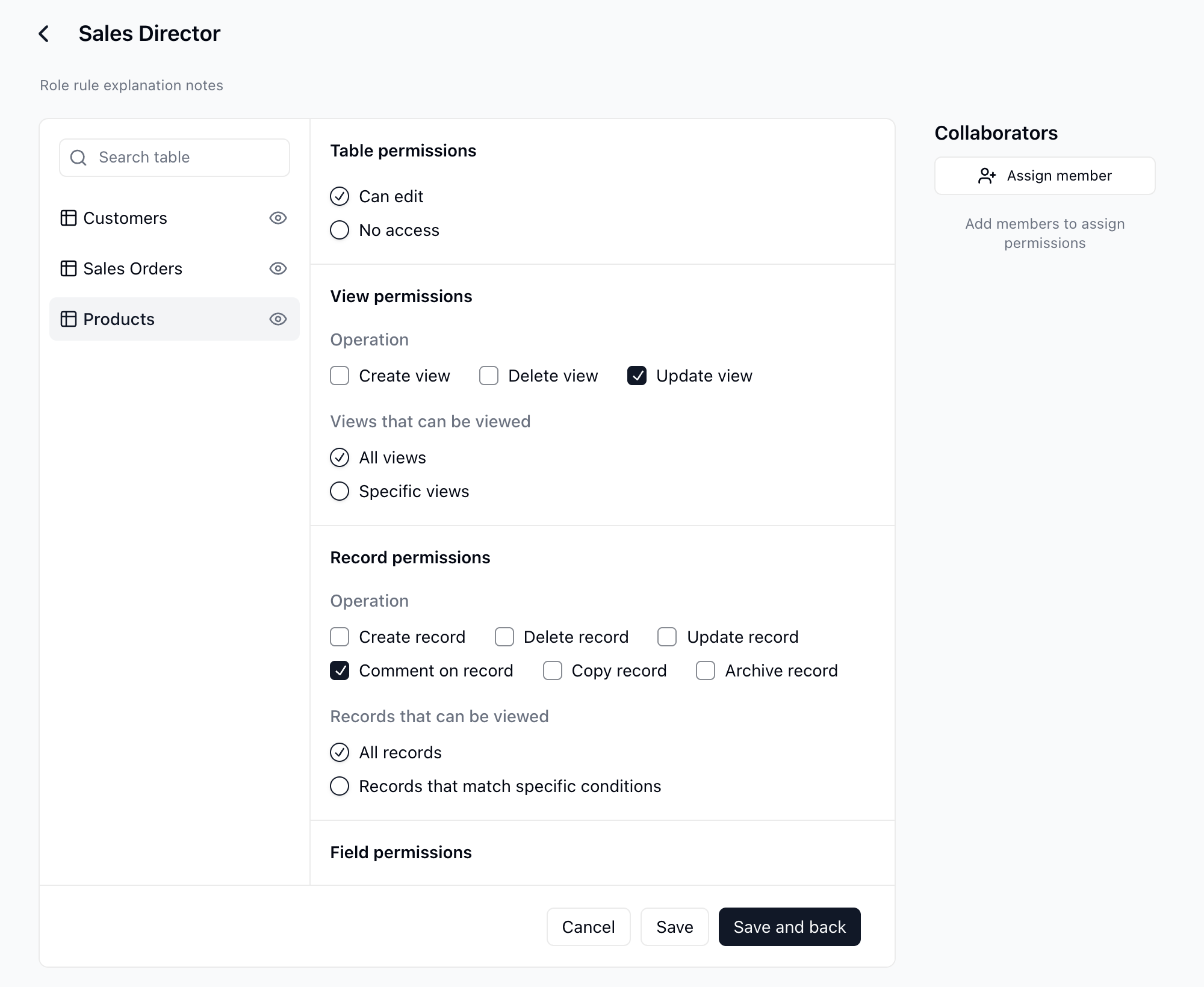Select the Can edit radio option
Screen dimensions: 1204x987
pyautogui.click(x=340, y=196)
